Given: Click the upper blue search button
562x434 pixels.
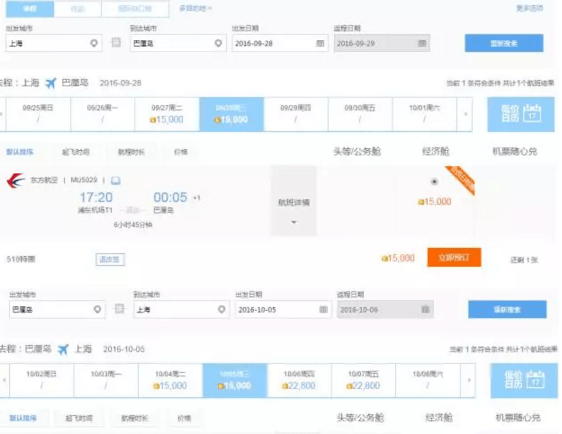Looking at the screenshot, I should (504, 43).
